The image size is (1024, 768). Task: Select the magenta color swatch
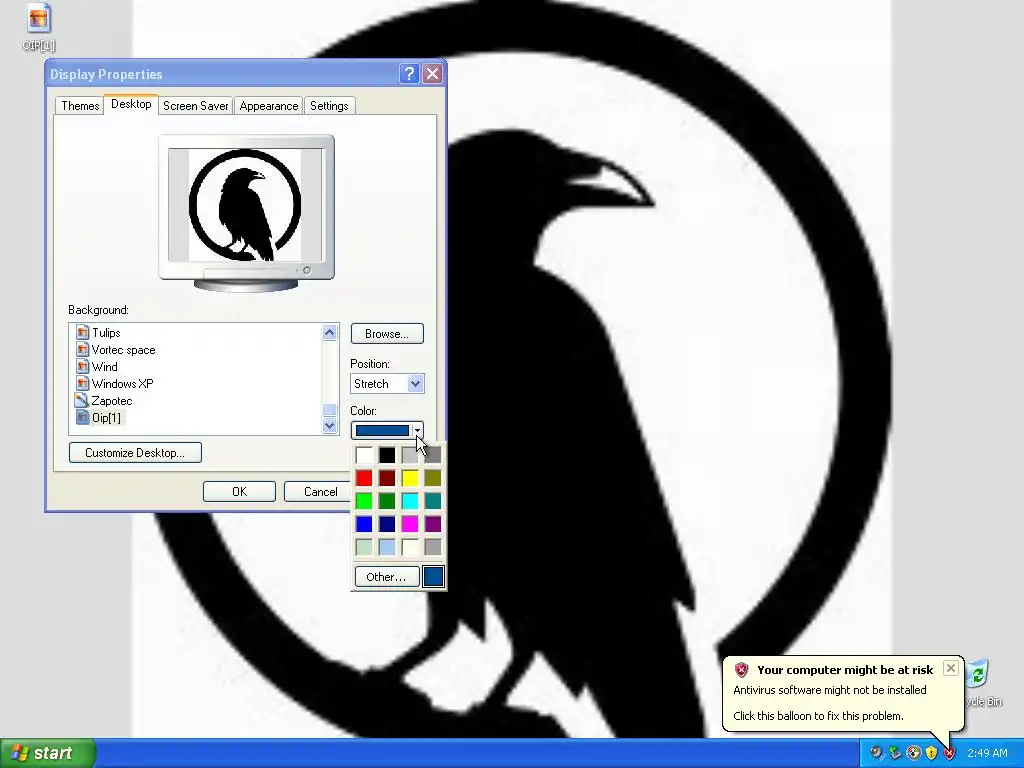pos(410,524)
